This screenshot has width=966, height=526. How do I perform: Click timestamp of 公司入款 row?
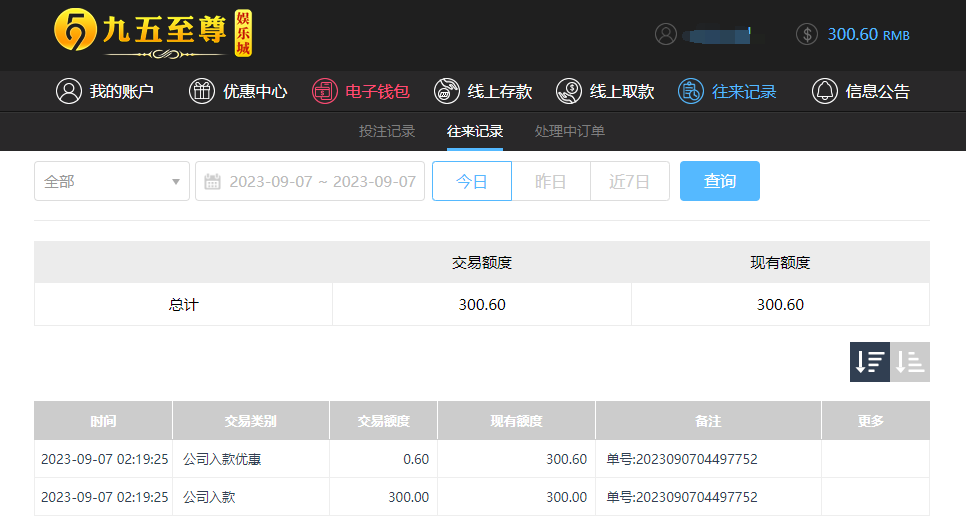pos(105,497)
